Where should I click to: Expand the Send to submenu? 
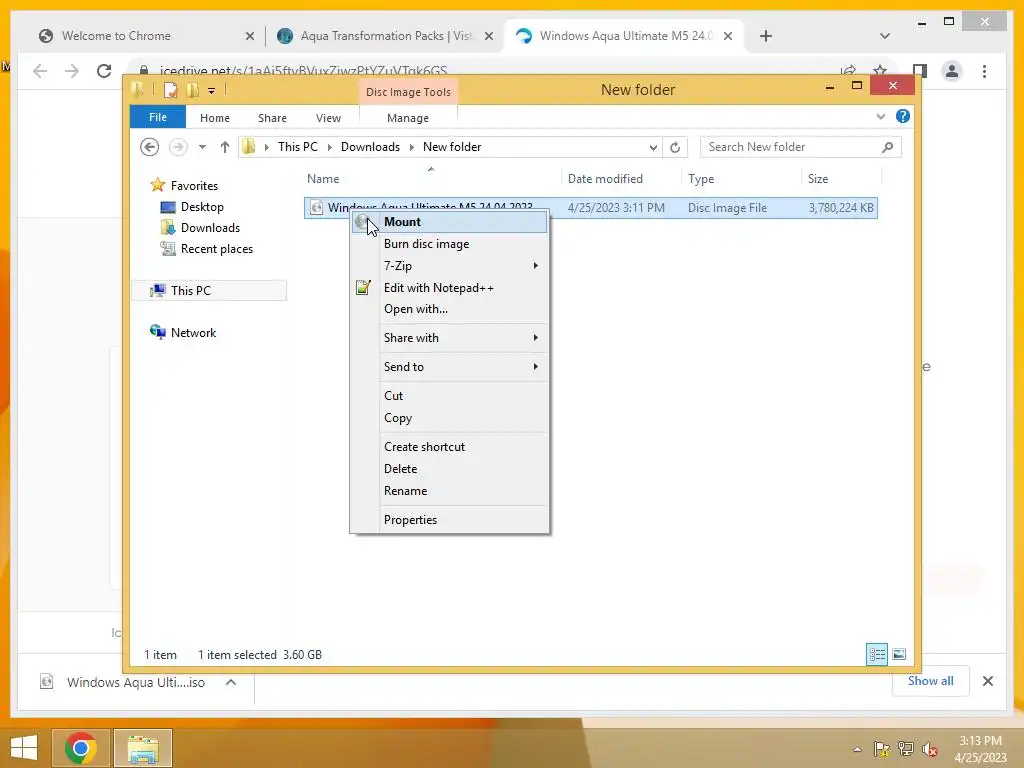[449, 366]
